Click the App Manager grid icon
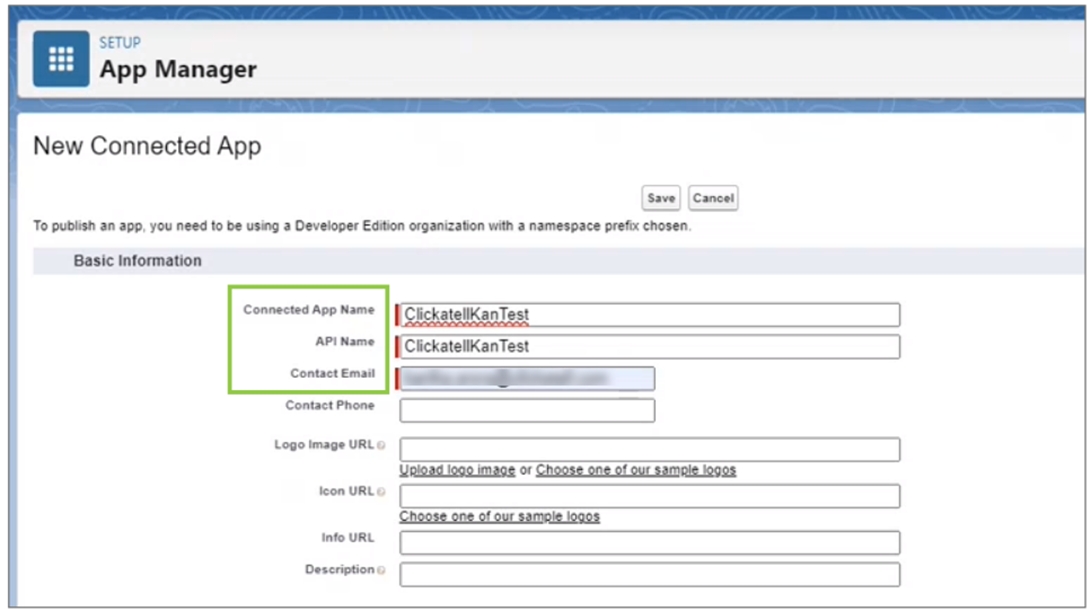The image size is (1091, 611). pos(61,59)
